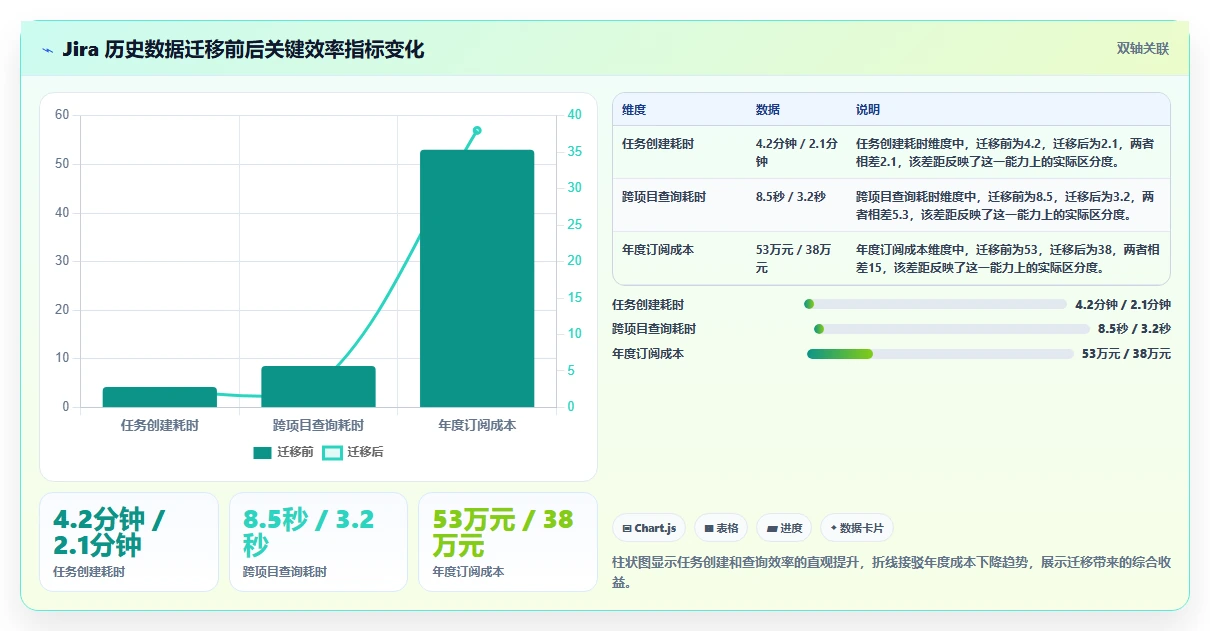Select the 表格 chip
This screenshot has width=1210, height=631.
721,528
